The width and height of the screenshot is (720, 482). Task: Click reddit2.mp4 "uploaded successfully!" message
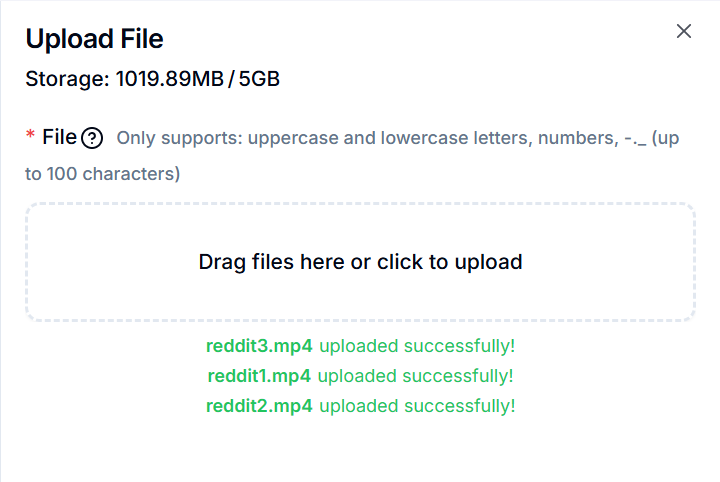416,406
